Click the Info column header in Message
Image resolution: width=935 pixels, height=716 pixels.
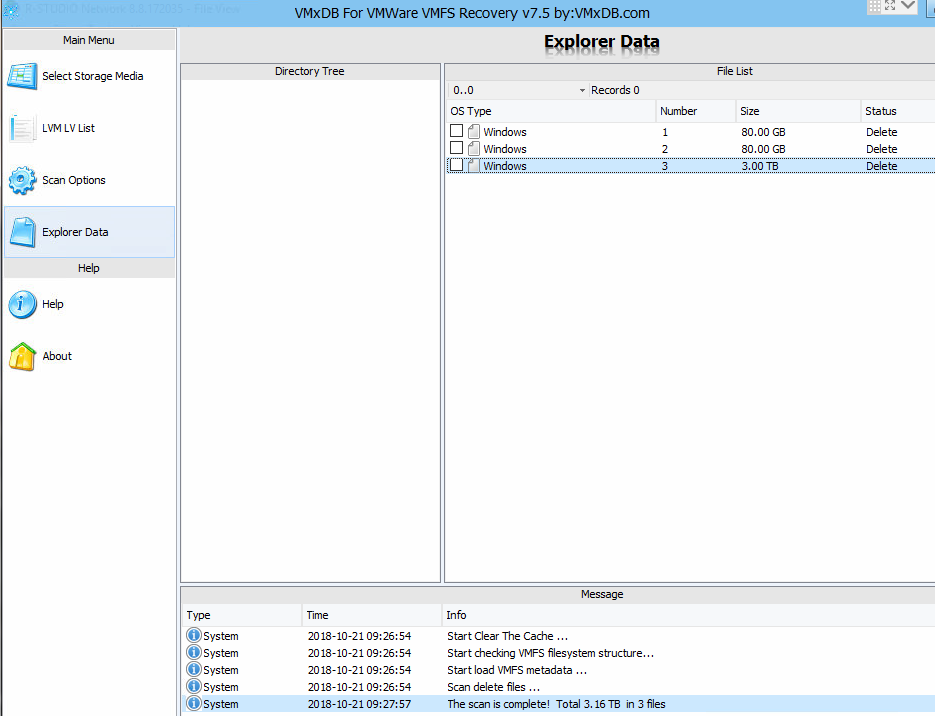[x=688, y=615]
